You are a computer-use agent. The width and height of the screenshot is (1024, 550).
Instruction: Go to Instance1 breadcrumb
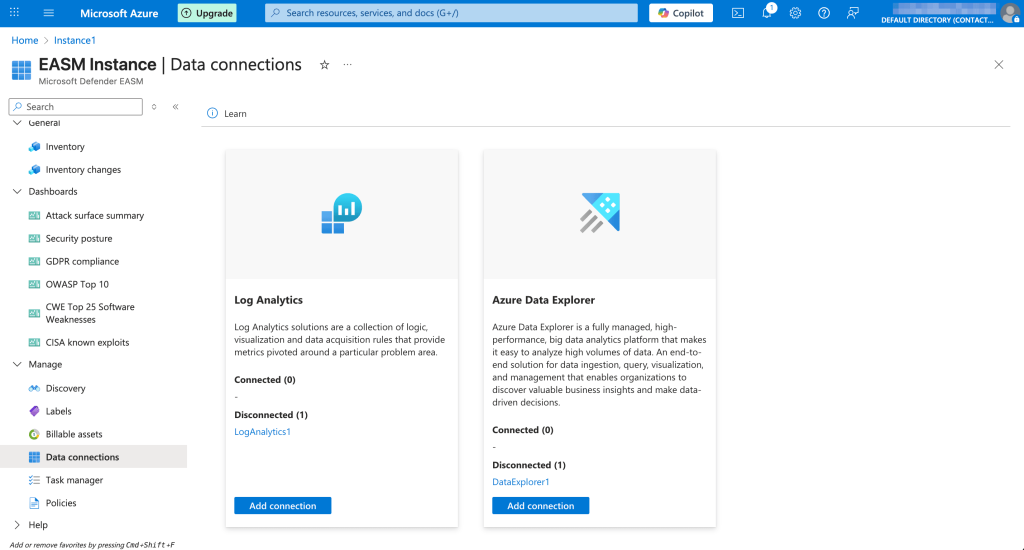click(74, 40)
